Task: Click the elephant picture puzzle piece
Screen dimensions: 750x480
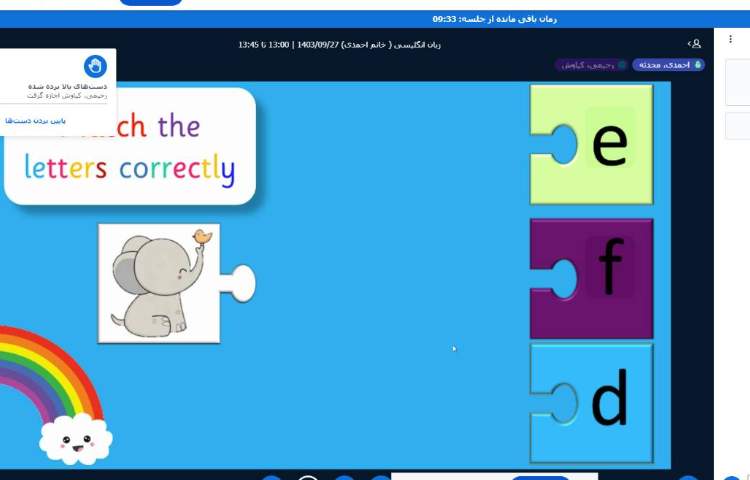Action: pos(160,283)
